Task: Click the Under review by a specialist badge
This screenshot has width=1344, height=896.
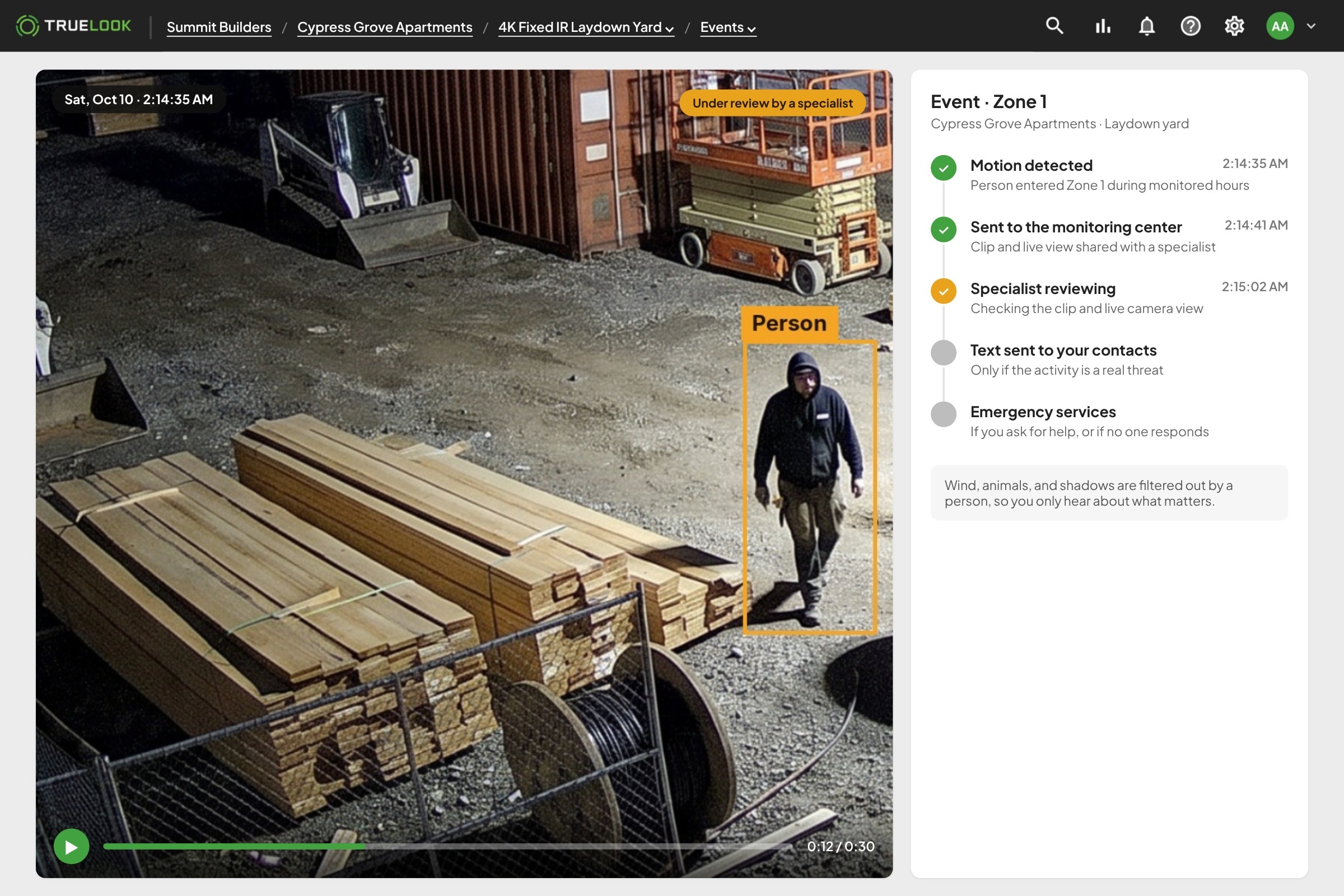Action: 772,103
